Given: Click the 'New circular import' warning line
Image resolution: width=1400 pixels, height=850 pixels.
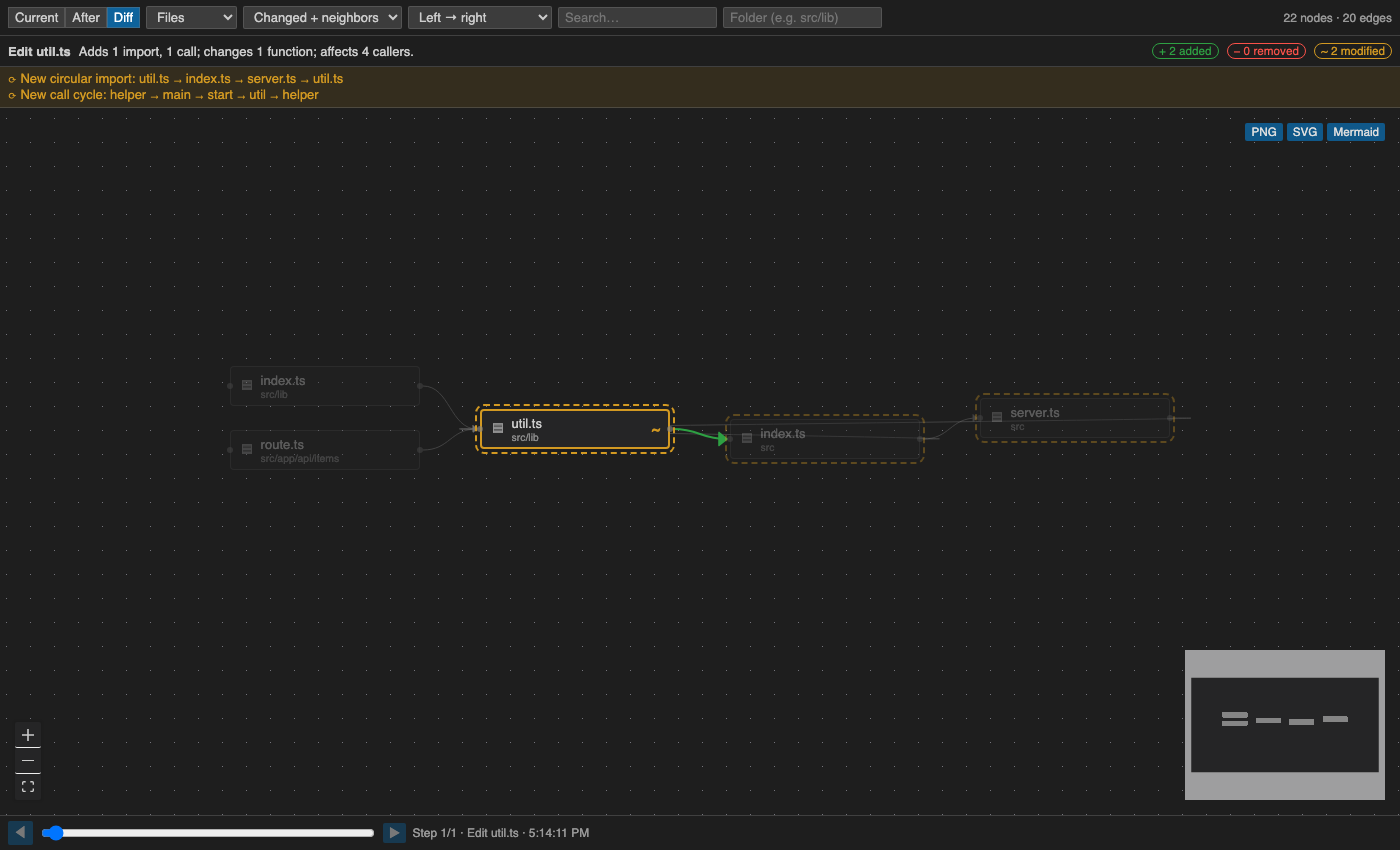Looking at the screenshot, I should 176,79.
